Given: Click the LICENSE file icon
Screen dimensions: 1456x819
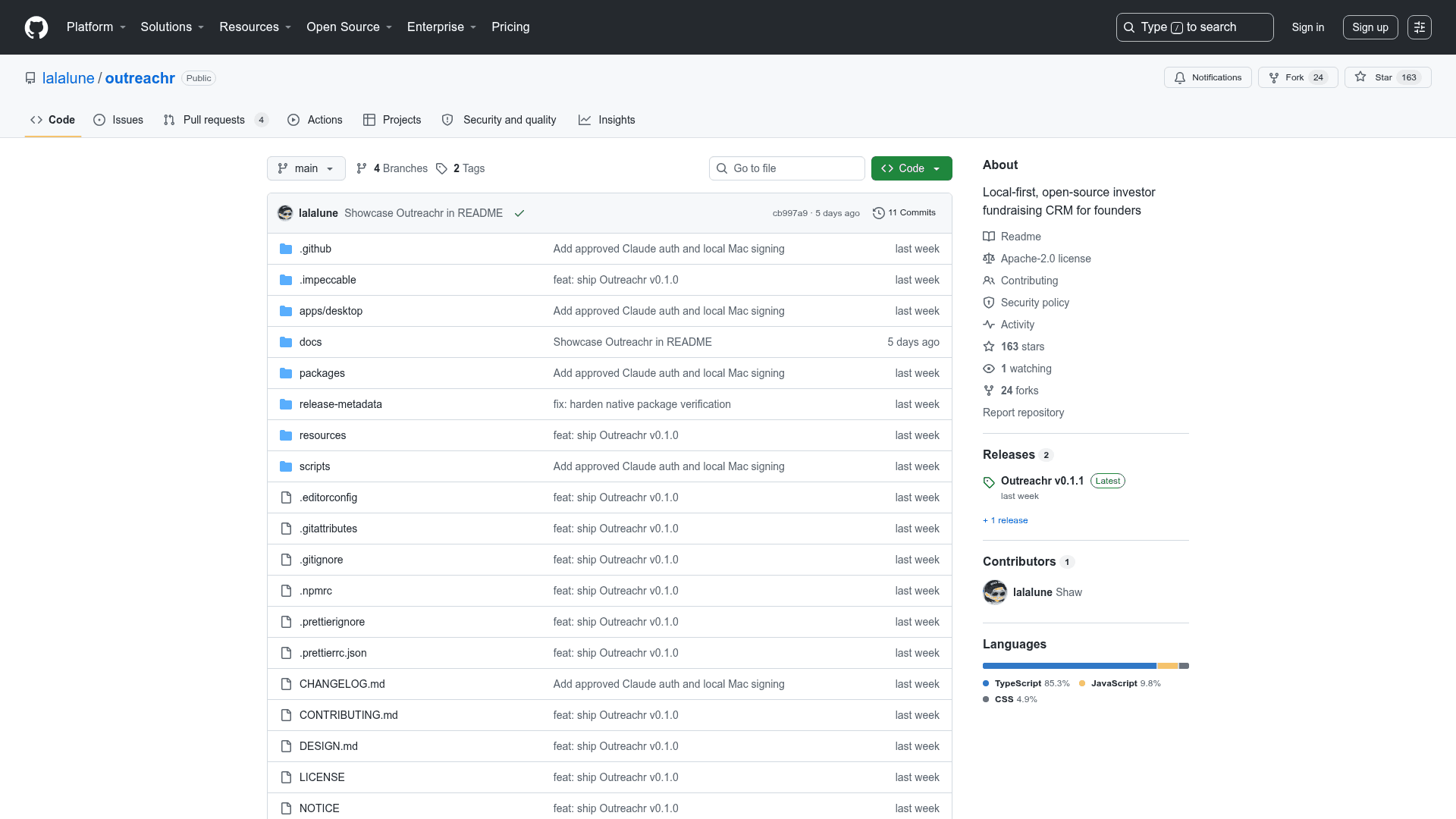Looking at the screenshot, I should pos(286,777).
